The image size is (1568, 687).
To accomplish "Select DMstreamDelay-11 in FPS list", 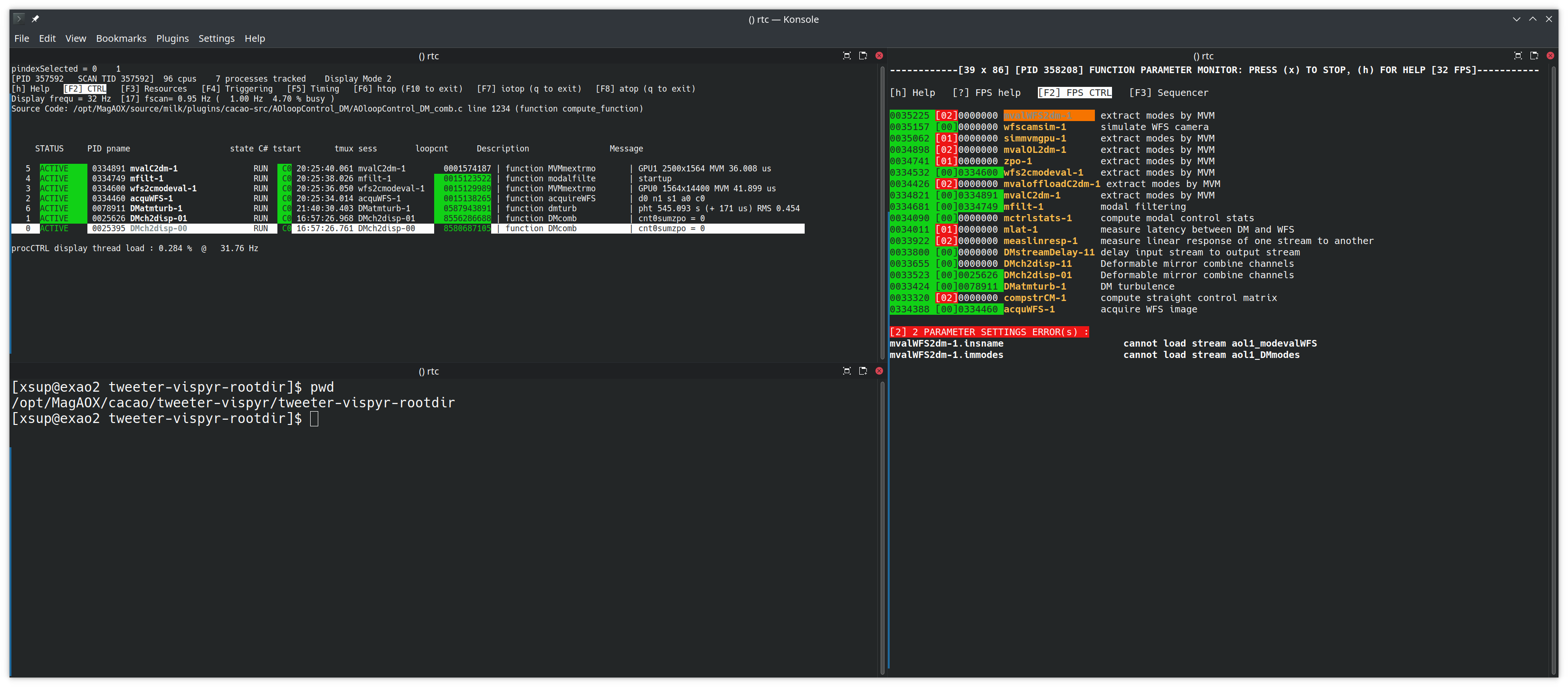I will (1049, 253).
